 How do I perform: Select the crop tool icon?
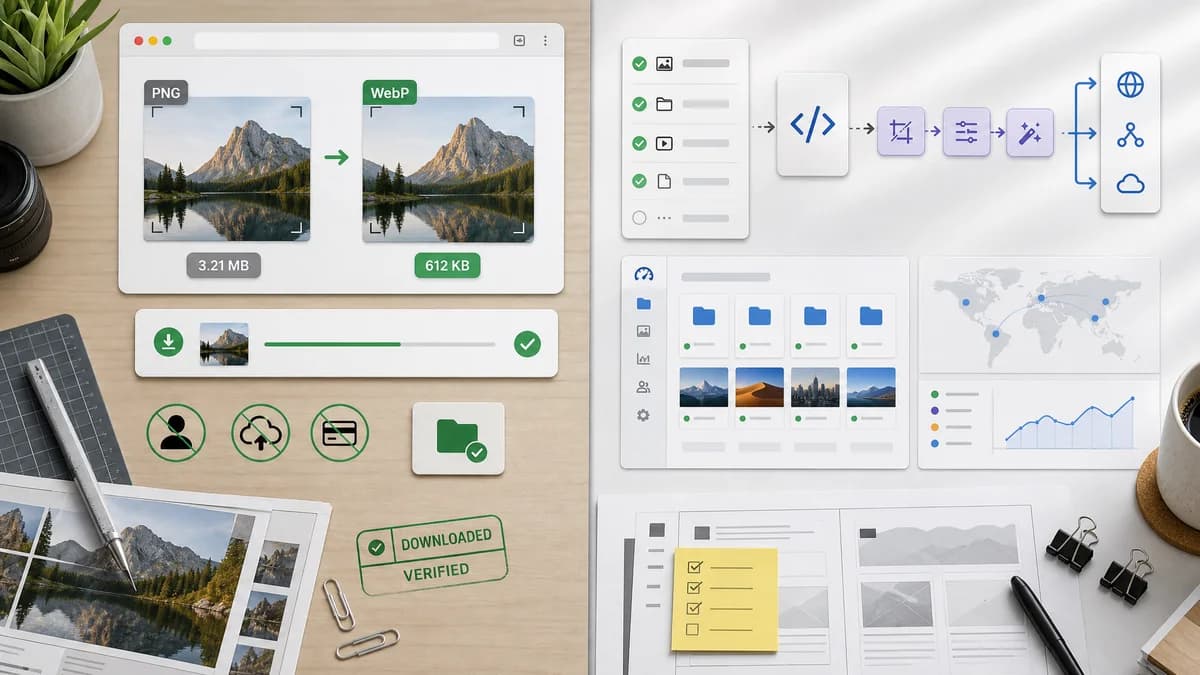click(x=901, y=132)
